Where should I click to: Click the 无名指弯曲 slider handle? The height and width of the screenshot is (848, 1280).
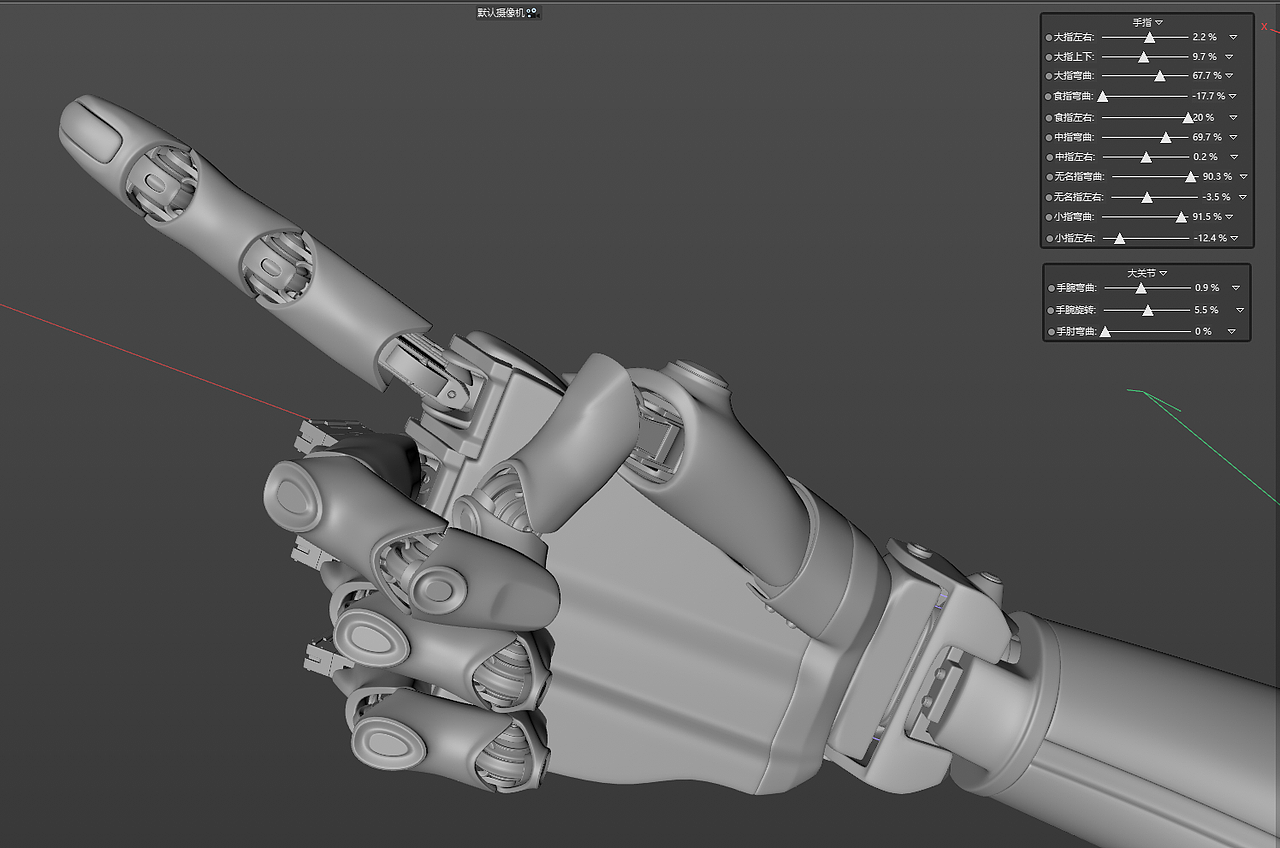coord(1191,177)
